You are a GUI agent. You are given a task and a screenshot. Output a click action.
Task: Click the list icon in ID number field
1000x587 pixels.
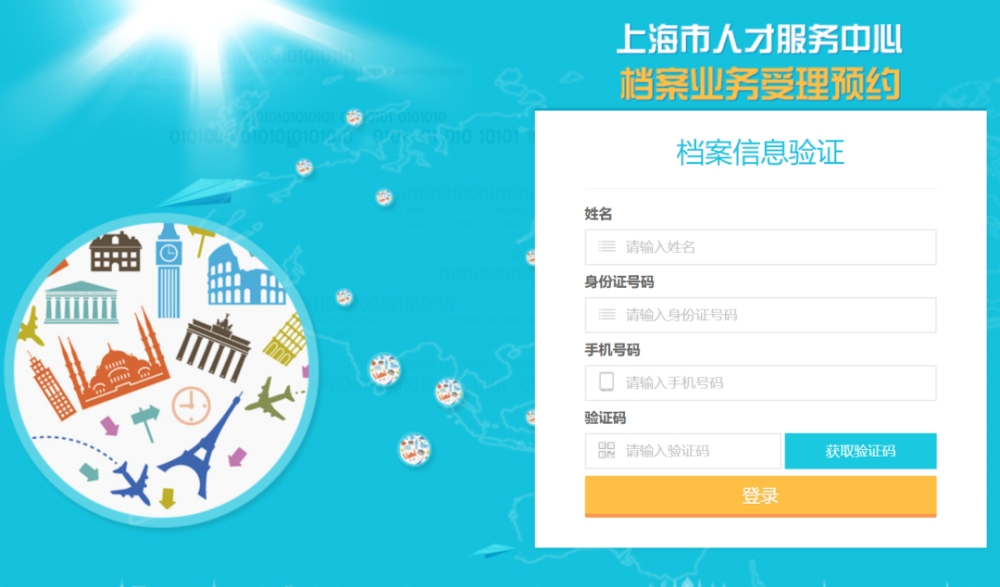click(x=607, y=315)
